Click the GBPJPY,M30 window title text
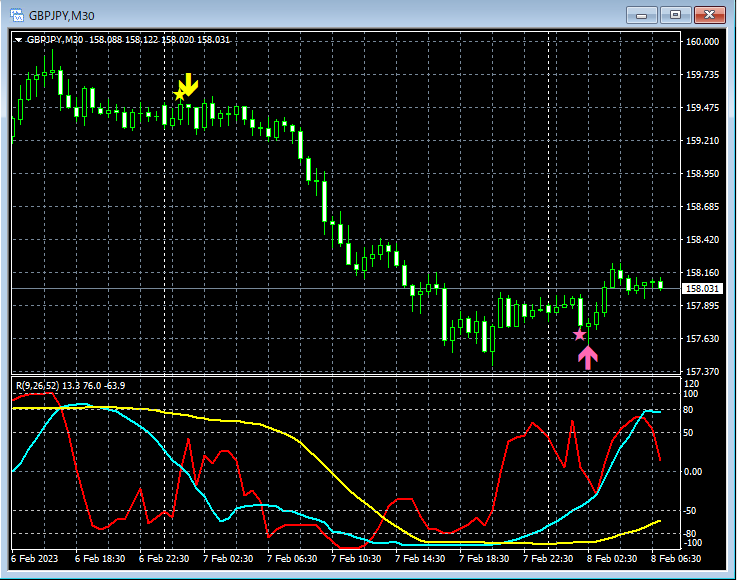This screenshot has width=738, height=580. pos(62,16)
